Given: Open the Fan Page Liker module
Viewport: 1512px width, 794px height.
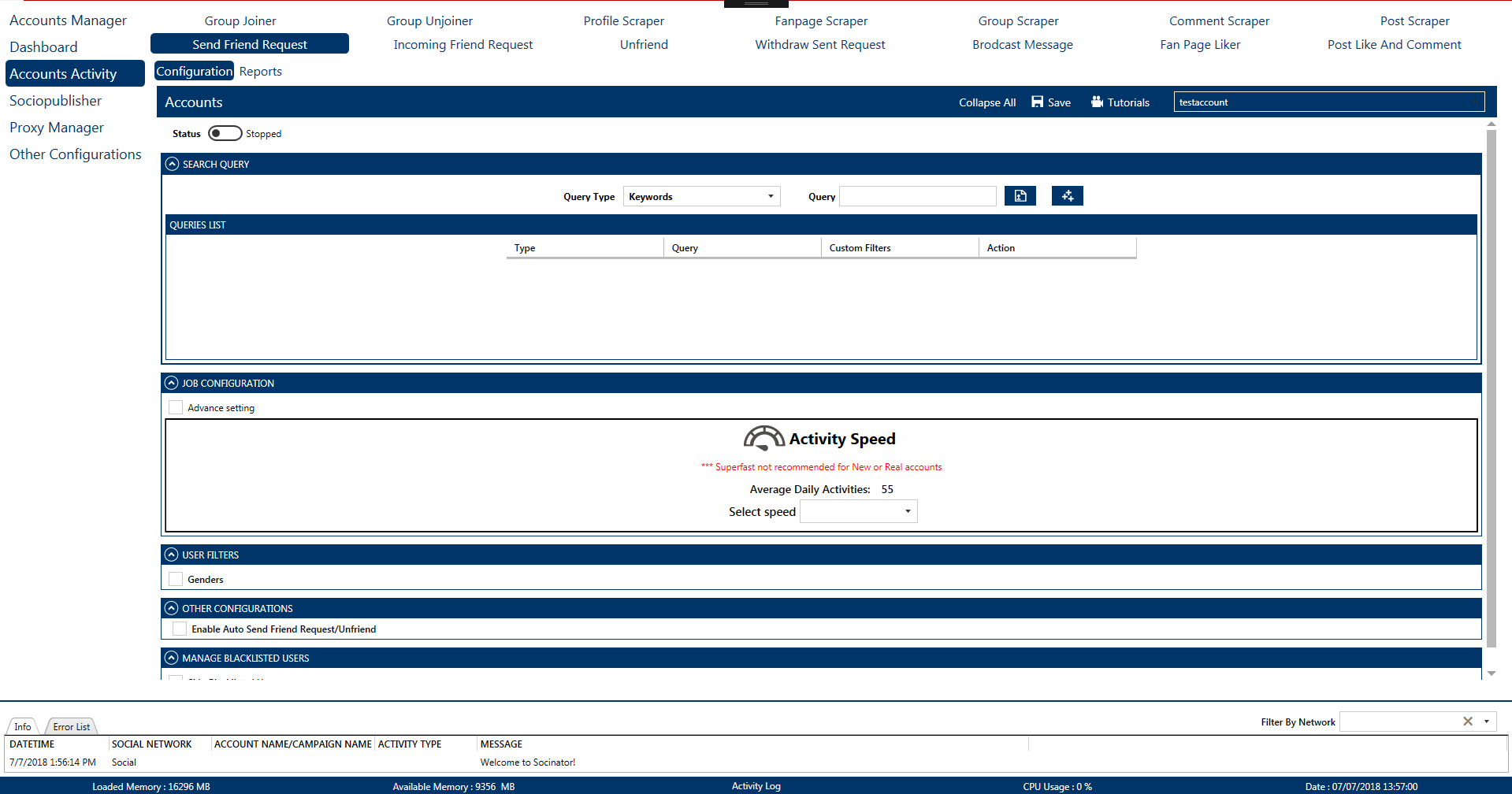Looking at the screenshot, I should point(1200,44).
